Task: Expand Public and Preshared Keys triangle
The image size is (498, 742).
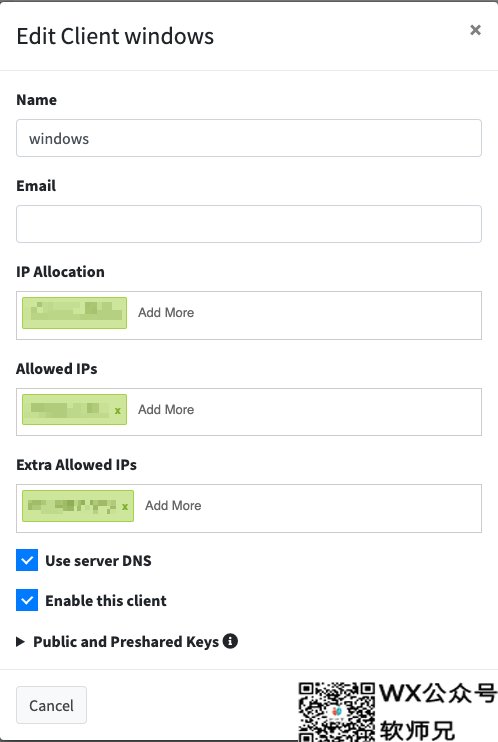Action: pos(20,642)
